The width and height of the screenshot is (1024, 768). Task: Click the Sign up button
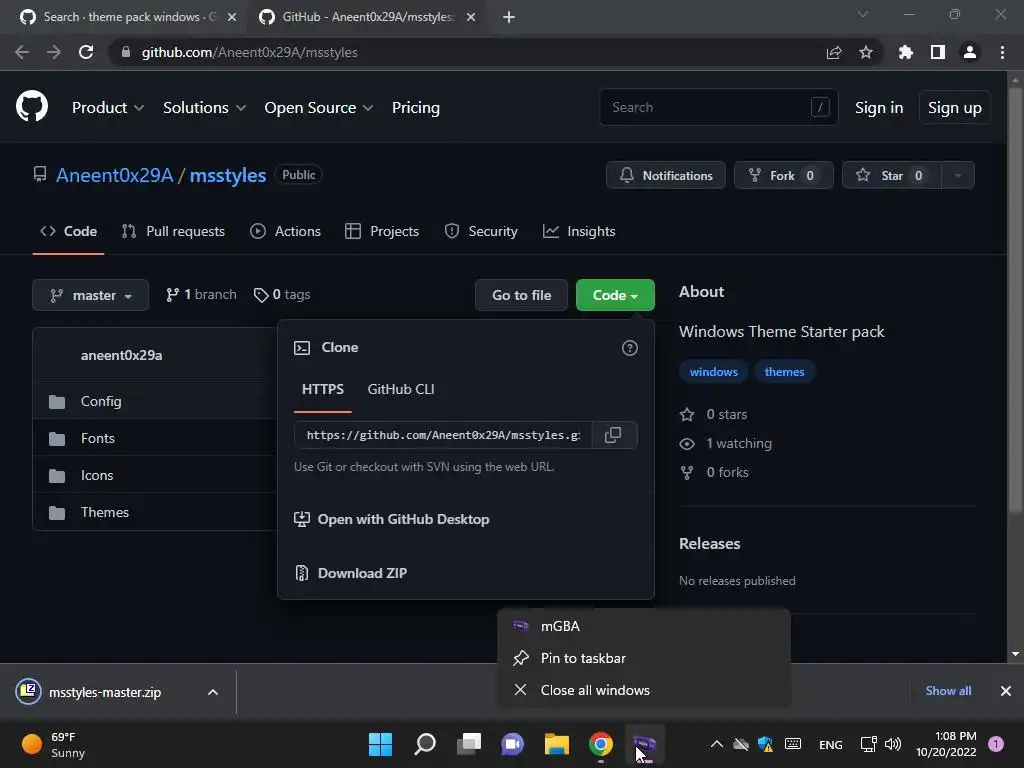tap(954, 108)
